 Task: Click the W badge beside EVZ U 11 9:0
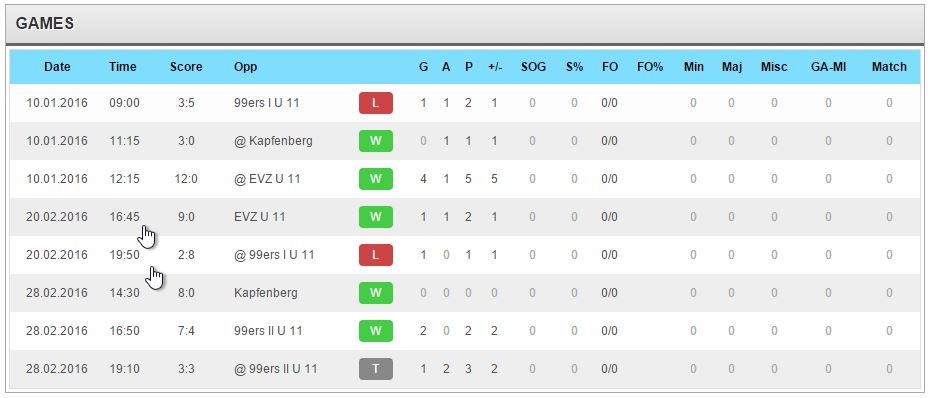point(375,217)
